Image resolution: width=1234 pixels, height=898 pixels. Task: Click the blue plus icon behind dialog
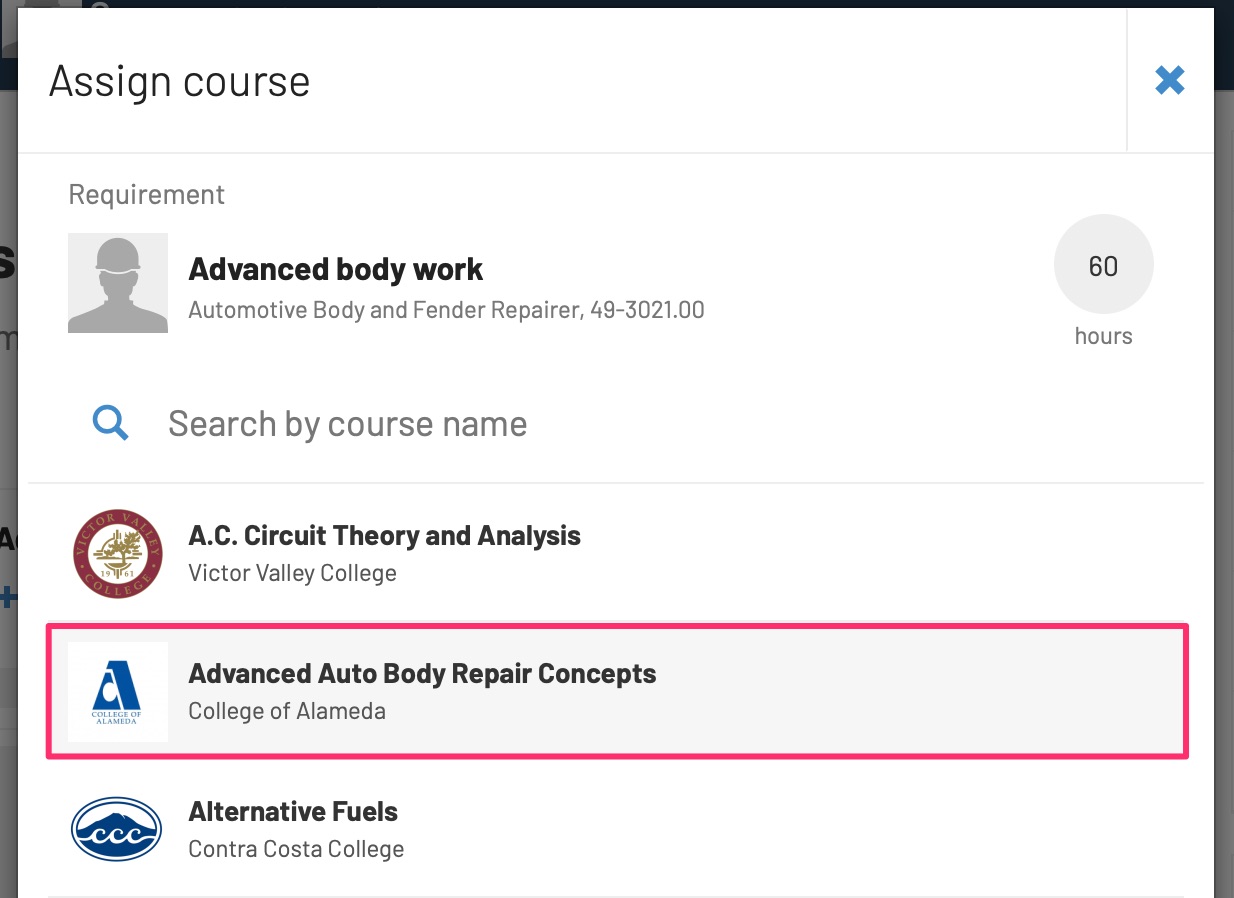[x=8, y=599]
